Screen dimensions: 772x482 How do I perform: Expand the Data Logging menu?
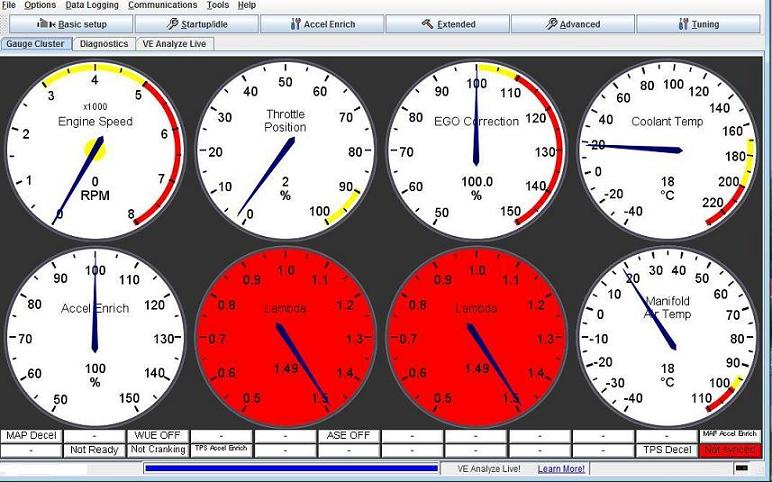click(92, 5)
